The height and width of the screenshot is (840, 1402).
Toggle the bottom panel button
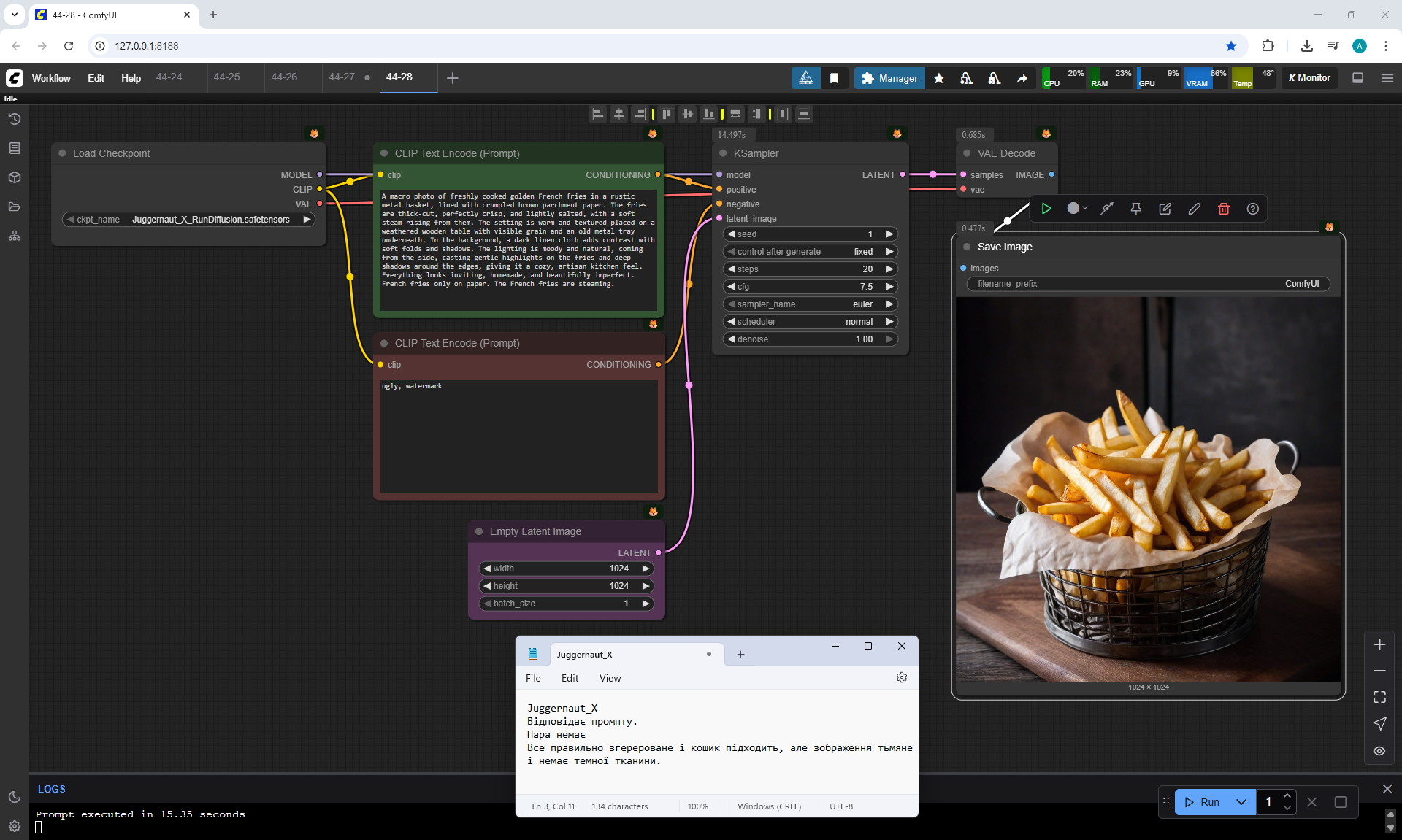pos(1358,78)
